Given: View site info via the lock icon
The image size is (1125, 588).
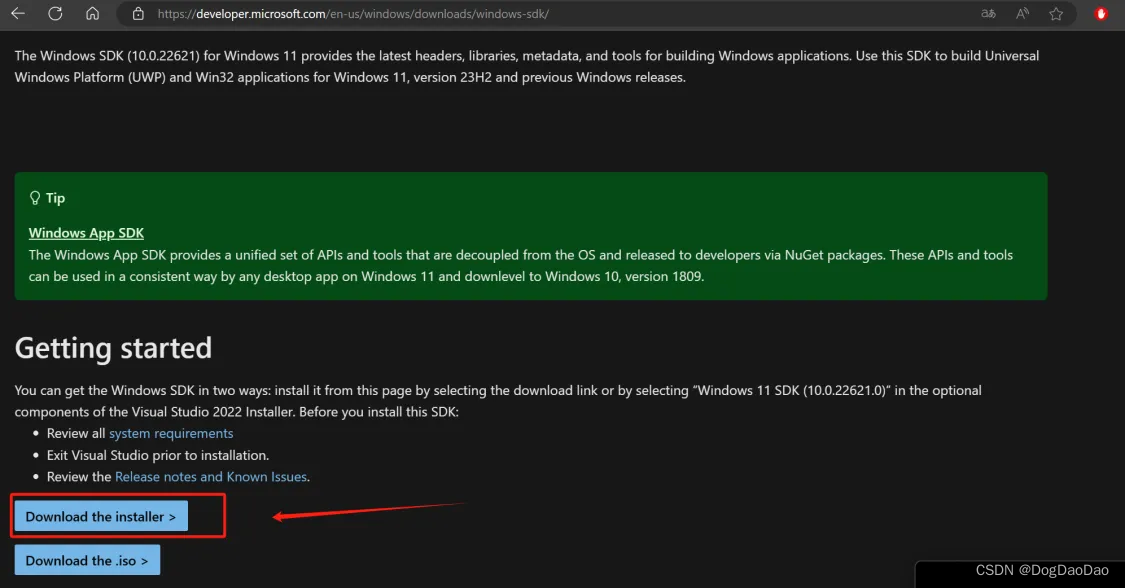Looking at the screenshot, I should [138, 14].
